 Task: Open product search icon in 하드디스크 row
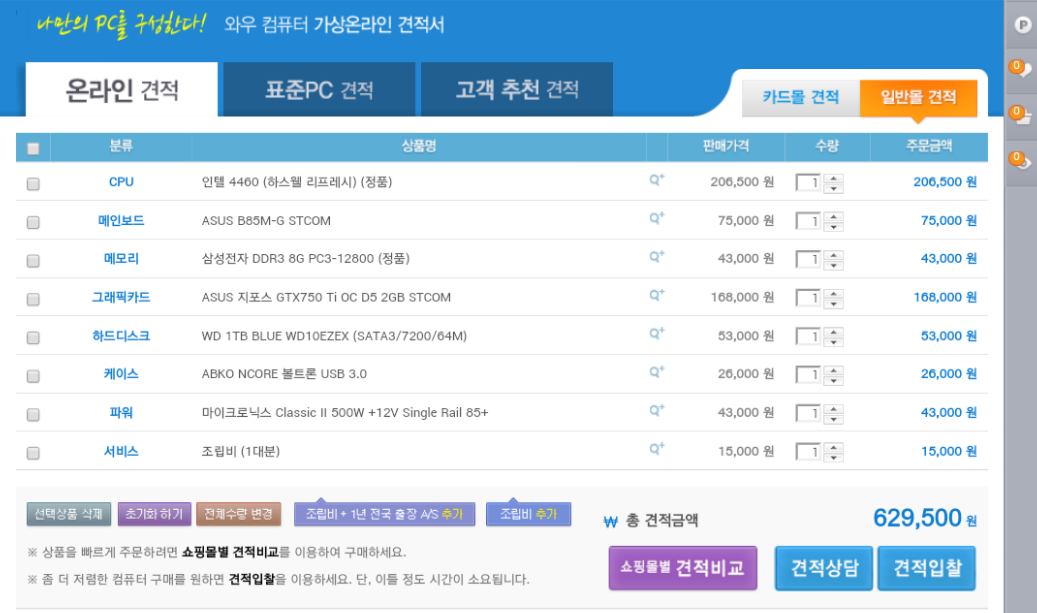click(x=656, y=333)
